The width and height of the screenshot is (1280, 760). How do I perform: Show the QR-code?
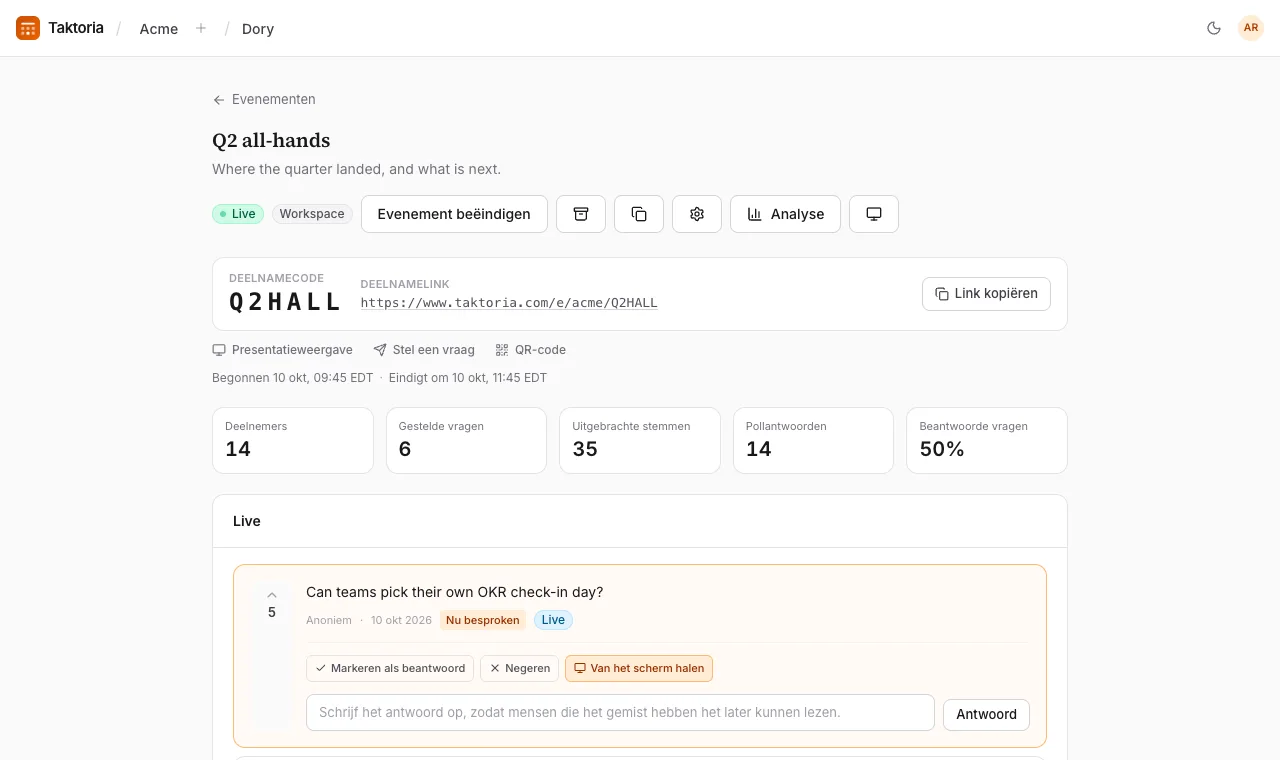(530, 350)
